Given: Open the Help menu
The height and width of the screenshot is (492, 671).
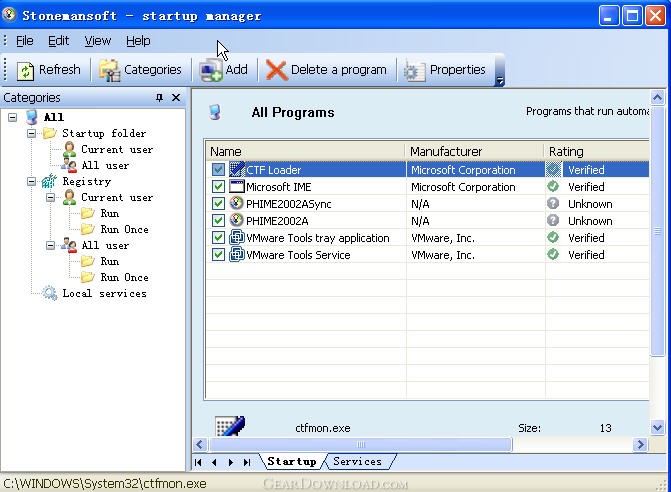Looking at the screenshot, I should (138, 41).
